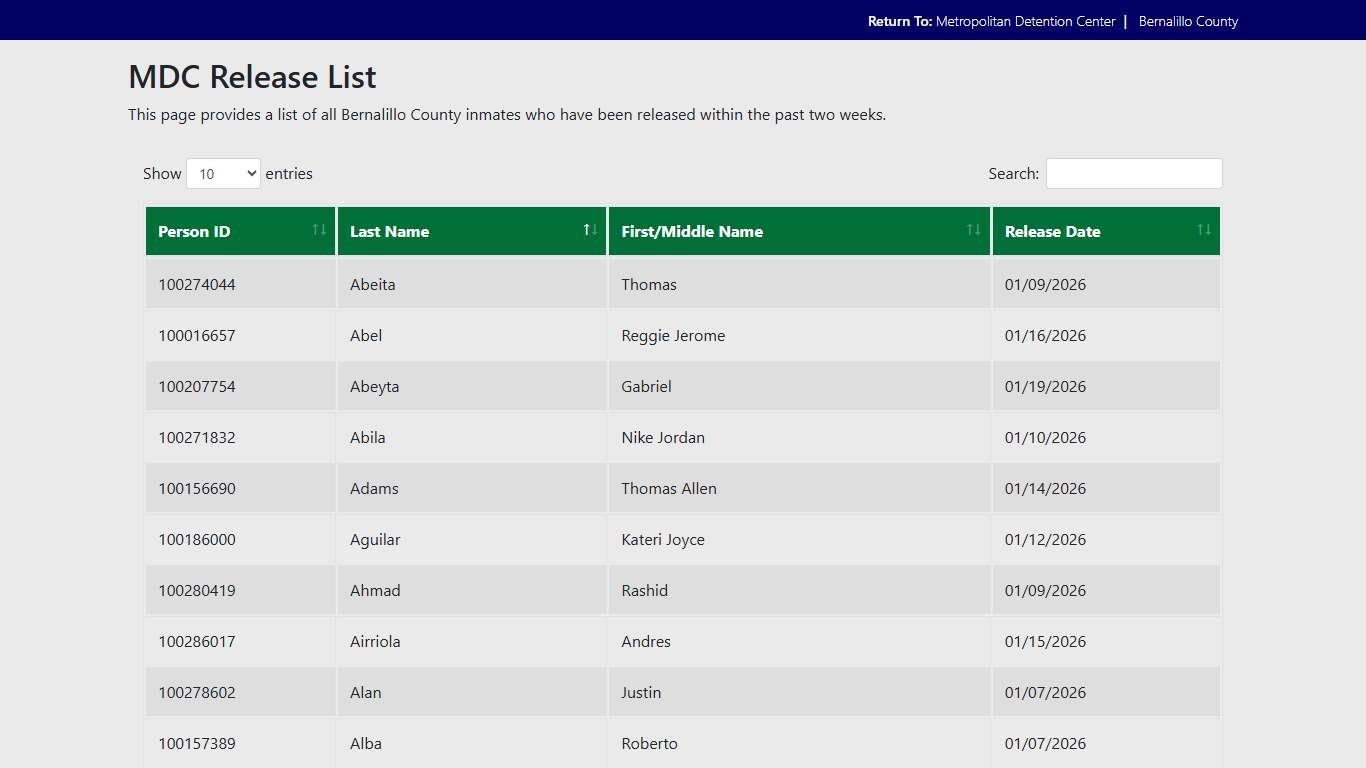Expand the page size selector near Show
This screenshot has width=1366, height=768.
click(x=223, y=173)
